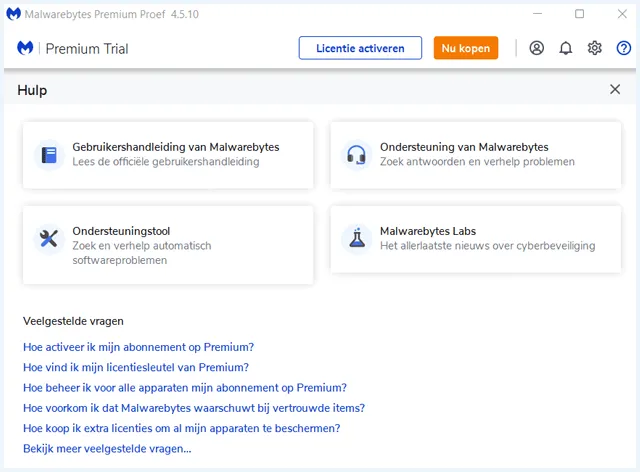The image size is (640, 472).
Task: Click the Premium Trial label
Action: point(87,49)
